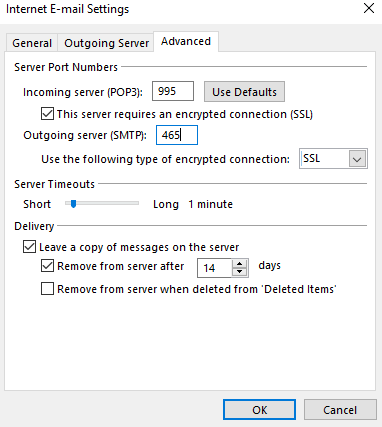Click the Outgoing server SMTP port field
The image size is (382, 427).
(177, 135)
